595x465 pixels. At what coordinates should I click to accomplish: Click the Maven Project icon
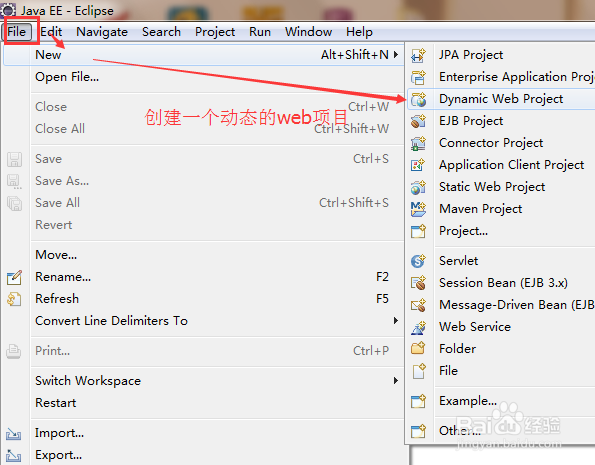coord(418,209)
